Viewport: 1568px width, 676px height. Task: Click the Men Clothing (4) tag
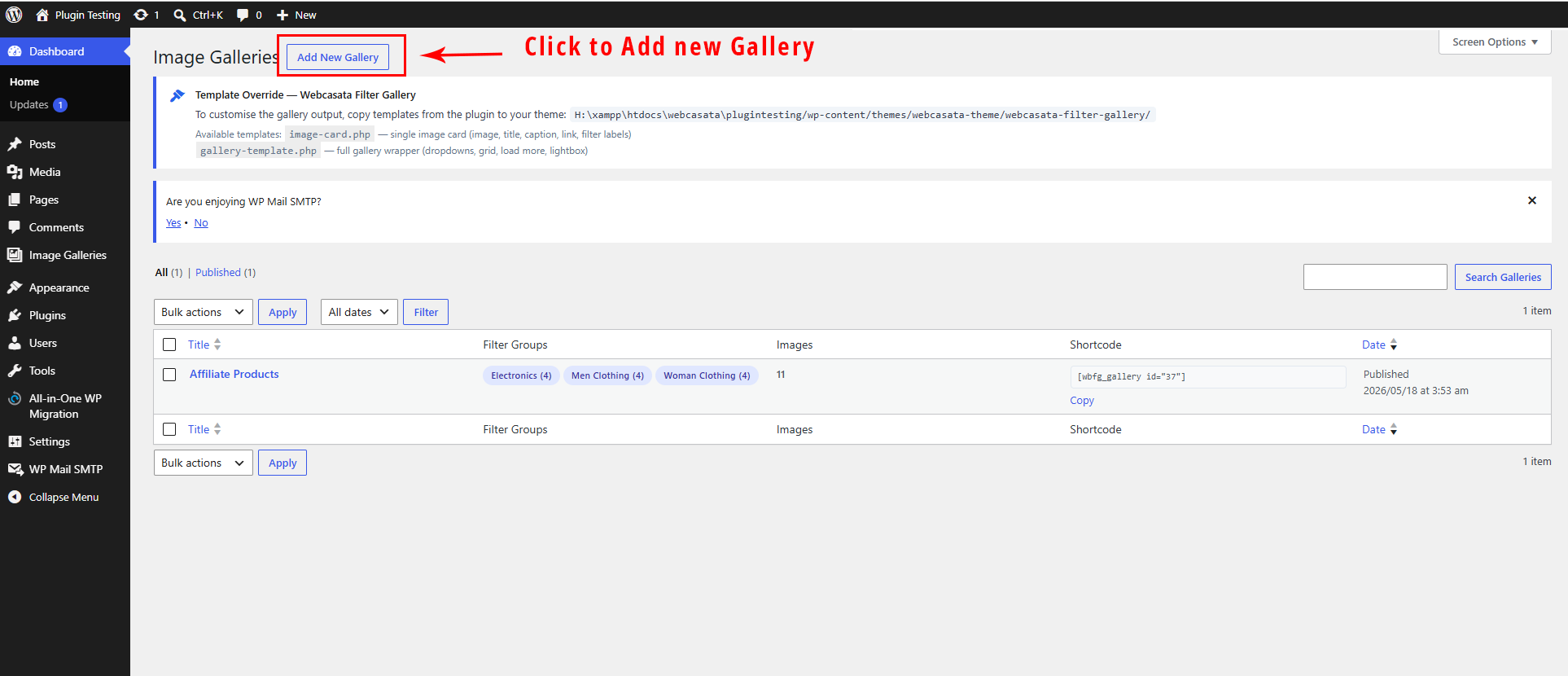607,375
